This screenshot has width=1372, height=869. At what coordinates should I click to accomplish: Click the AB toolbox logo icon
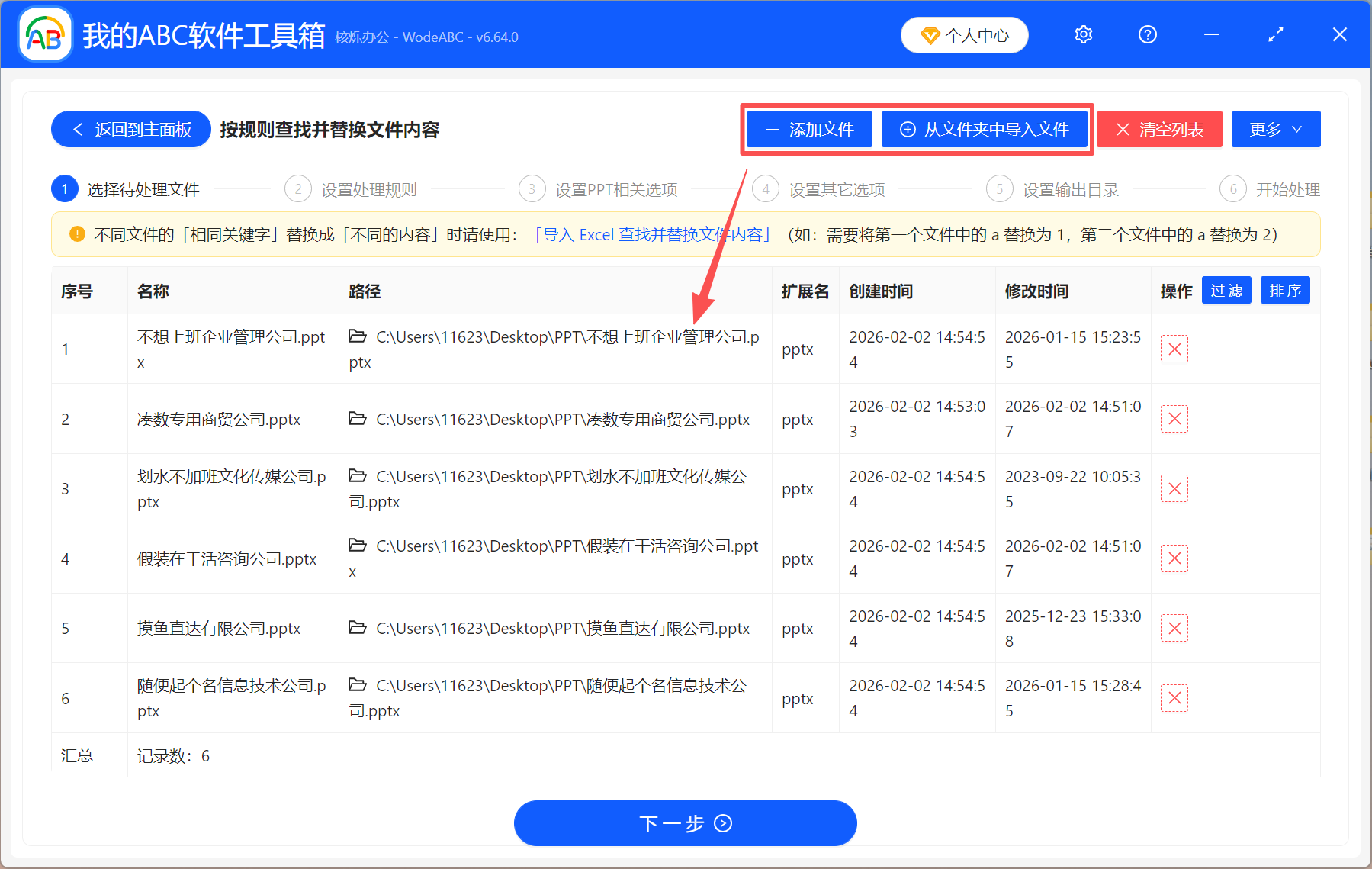[x=44, y=34]
